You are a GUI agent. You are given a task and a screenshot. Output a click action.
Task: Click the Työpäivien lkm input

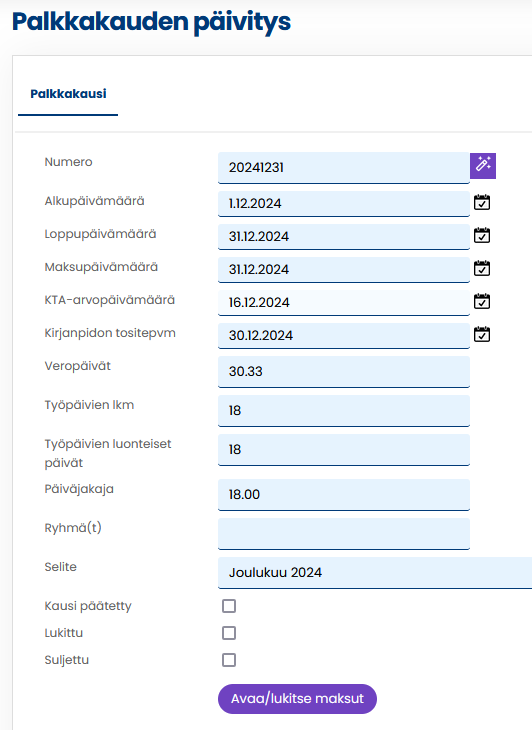(343, 411)
